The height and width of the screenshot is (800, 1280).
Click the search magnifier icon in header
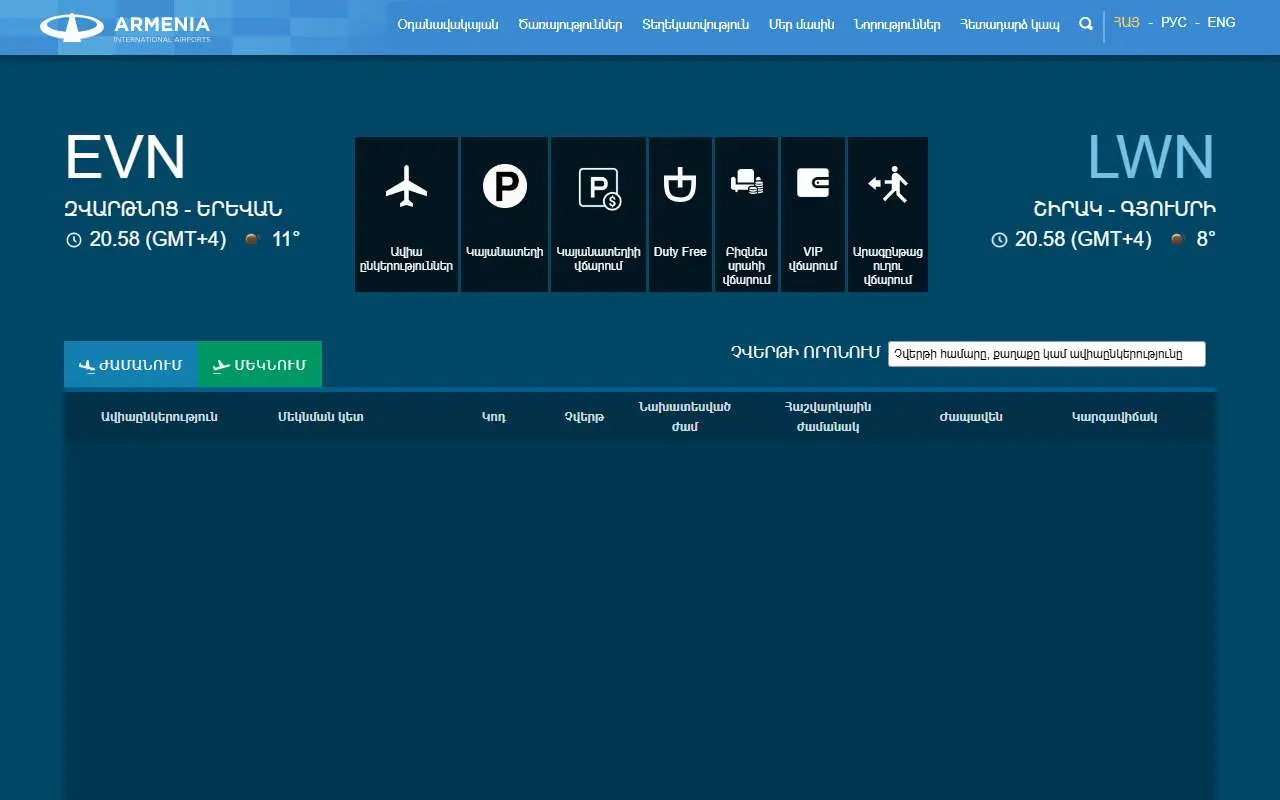point(1086,25)
